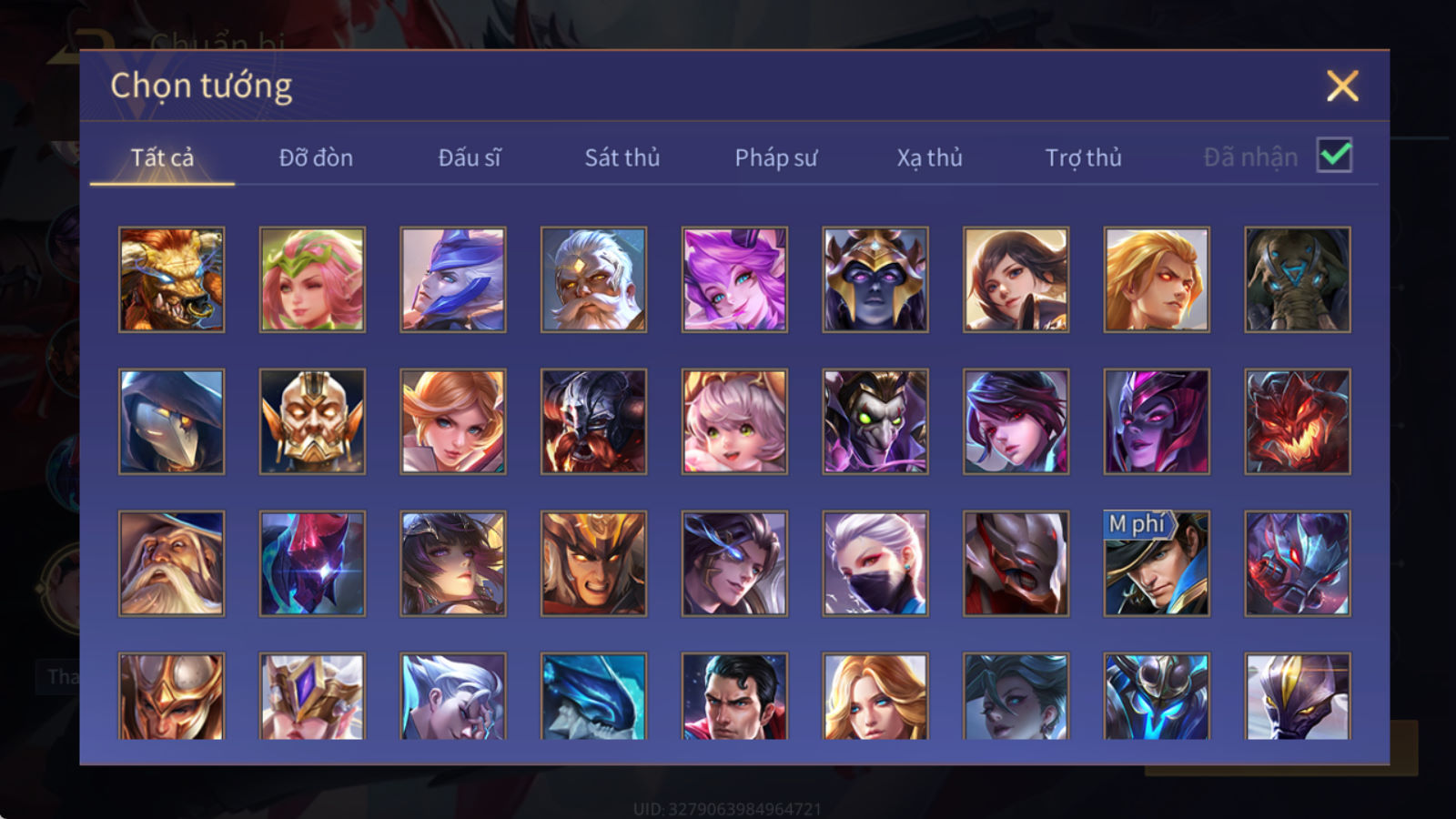Choose the golden lion beast hero
1456x819 pixels.
[171, 279]
